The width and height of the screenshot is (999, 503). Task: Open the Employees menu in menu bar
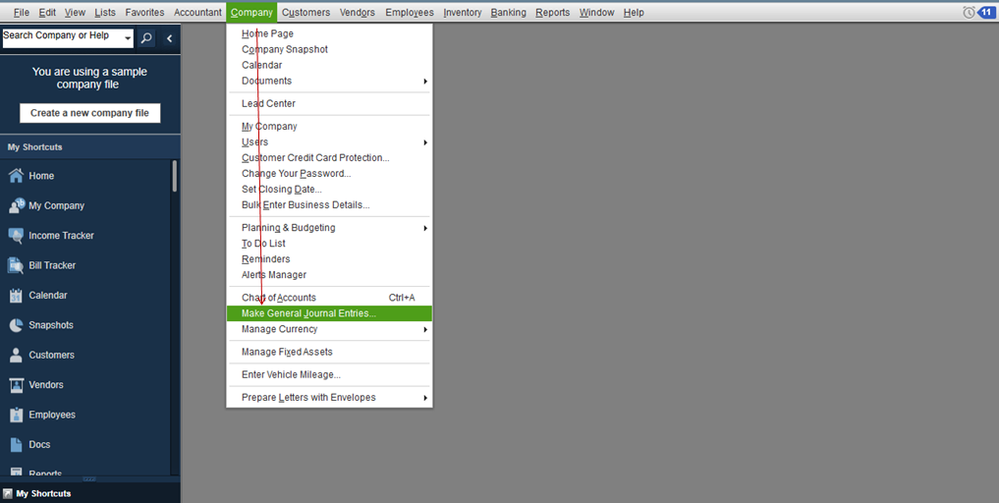click(409, 12)
